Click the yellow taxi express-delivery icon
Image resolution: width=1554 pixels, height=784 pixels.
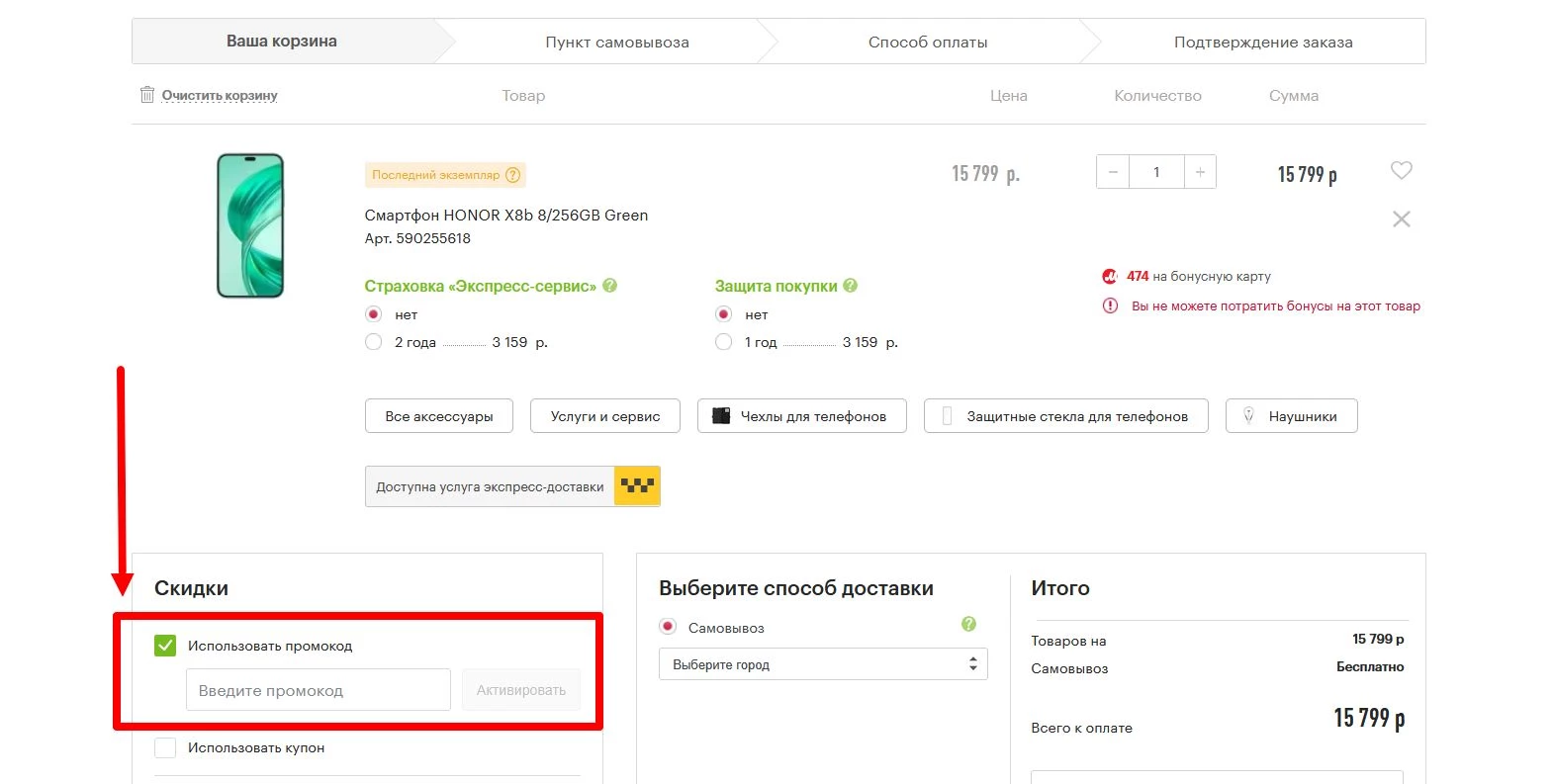637,486
